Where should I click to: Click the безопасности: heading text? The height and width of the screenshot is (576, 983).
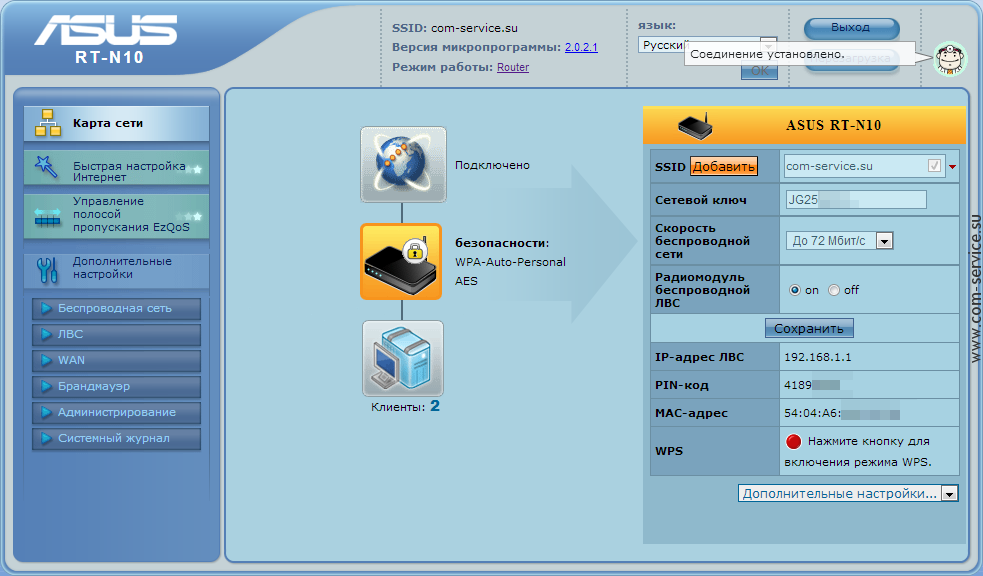(502, 243)
